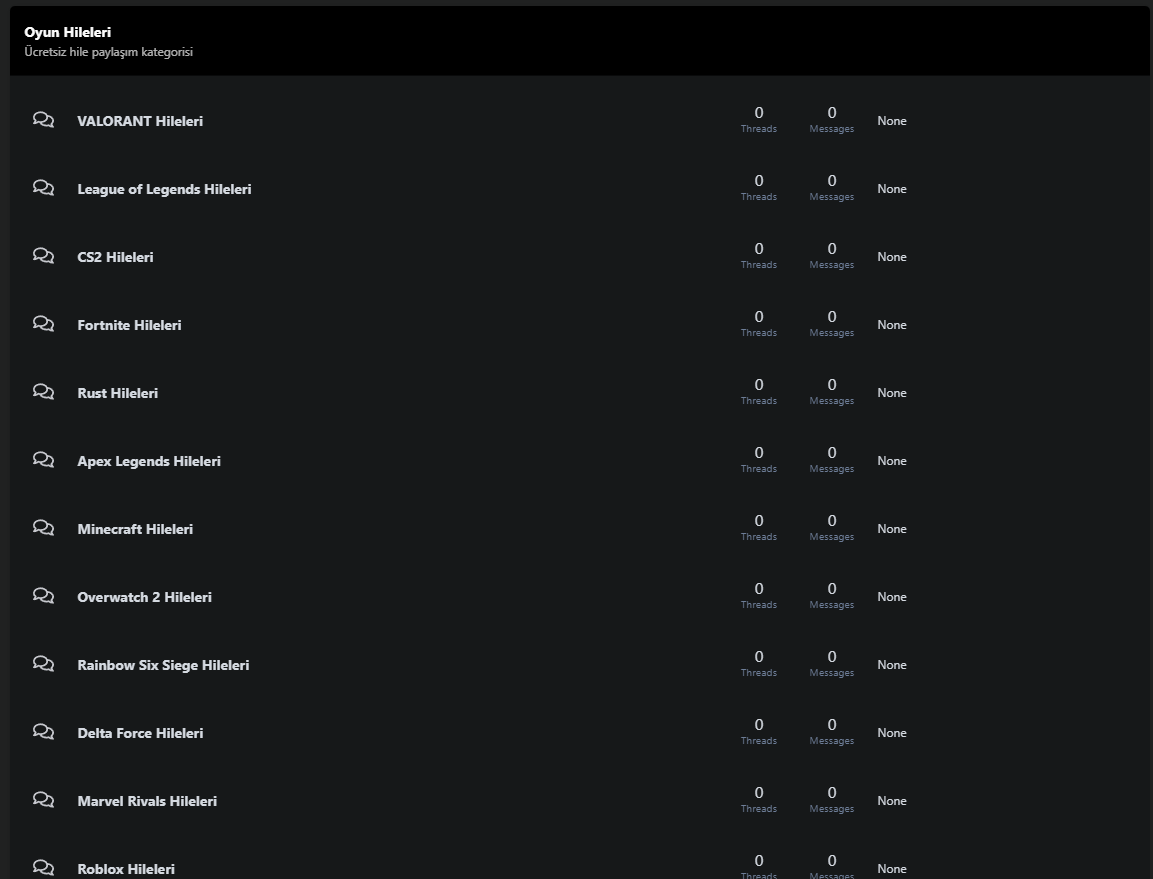The height and width of the screenshot is (879, 1153).
Task: Click the None label in League of Legends row
Action: coord(891,189)
